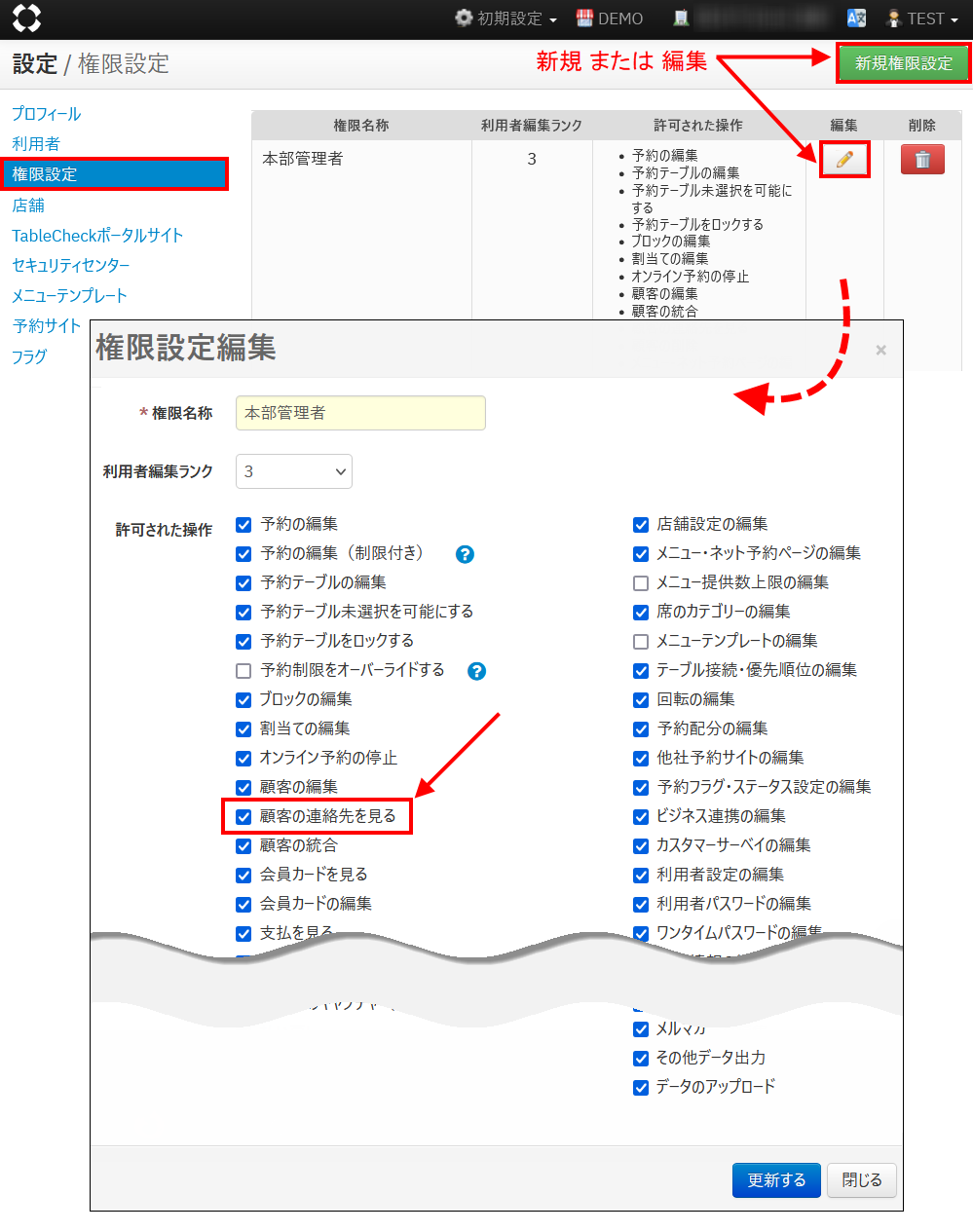Click the 権限名称 text field

click(360, 413)
